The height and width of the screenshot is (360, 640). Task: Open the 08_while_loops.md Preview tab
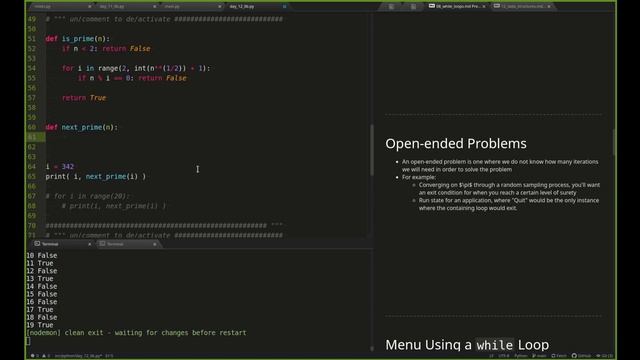[456, 7]
